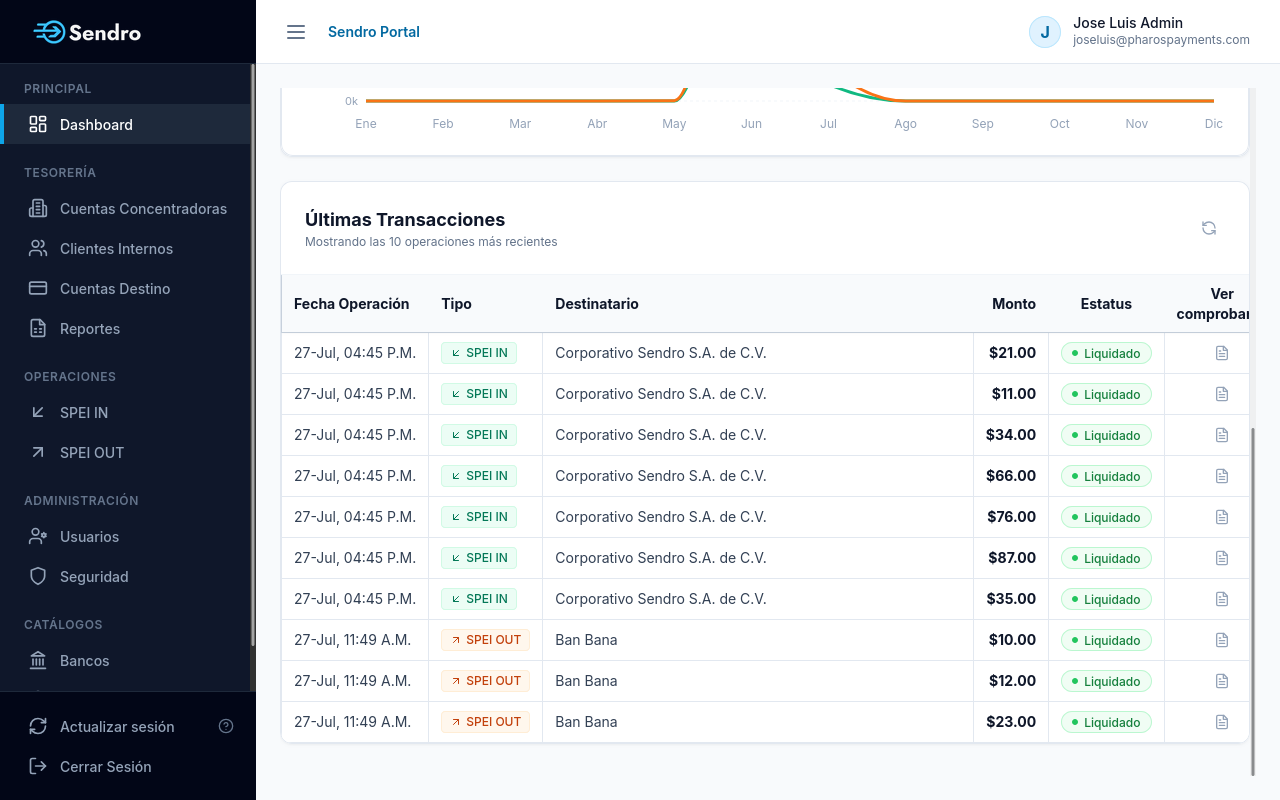Click the SPEI OUT arrow icon in sidebar
The image size is (1280, 800).
pyautogui.click(x=38, y=452)
